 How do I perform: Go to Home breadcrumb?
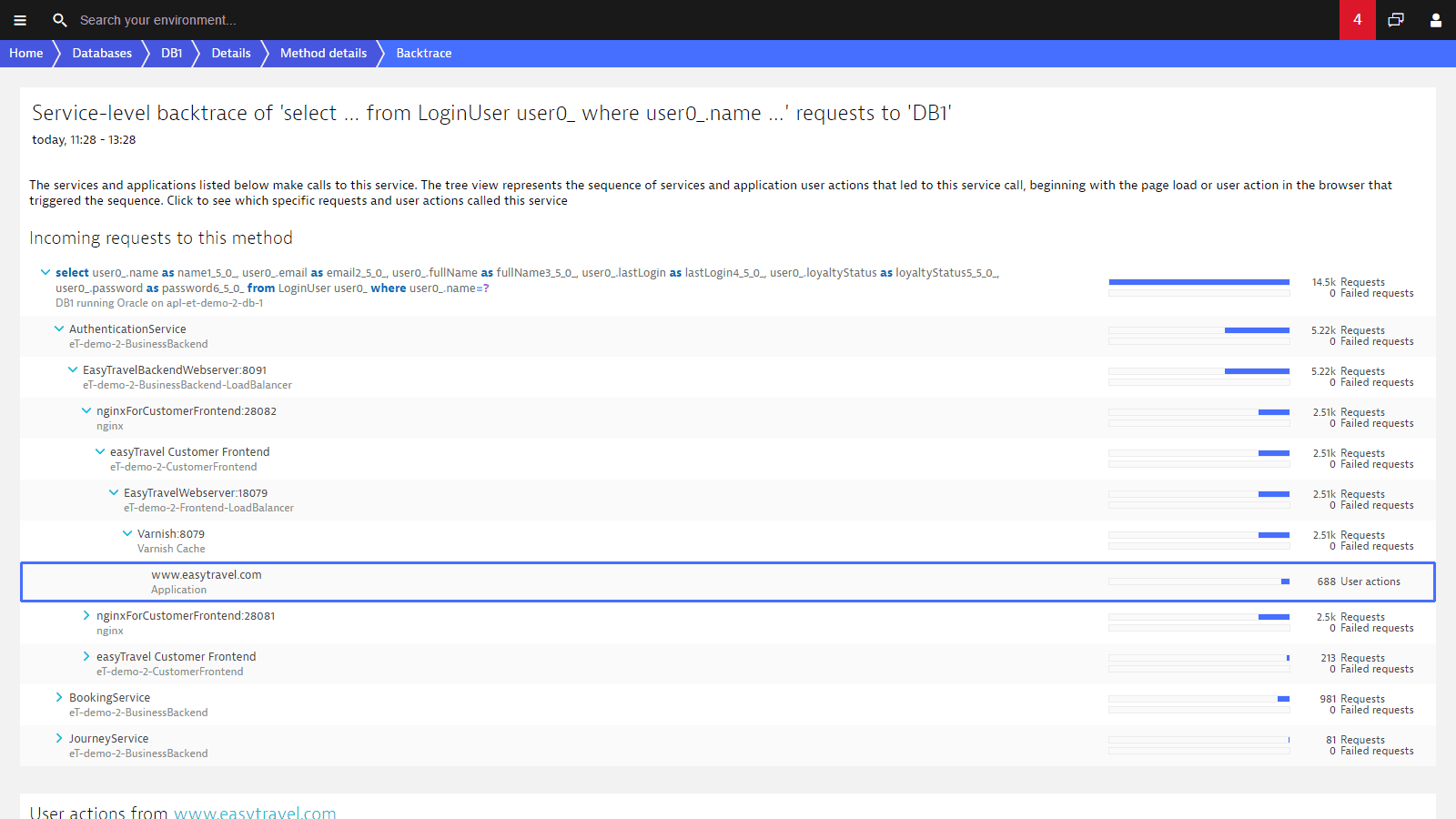coord(26,54)
